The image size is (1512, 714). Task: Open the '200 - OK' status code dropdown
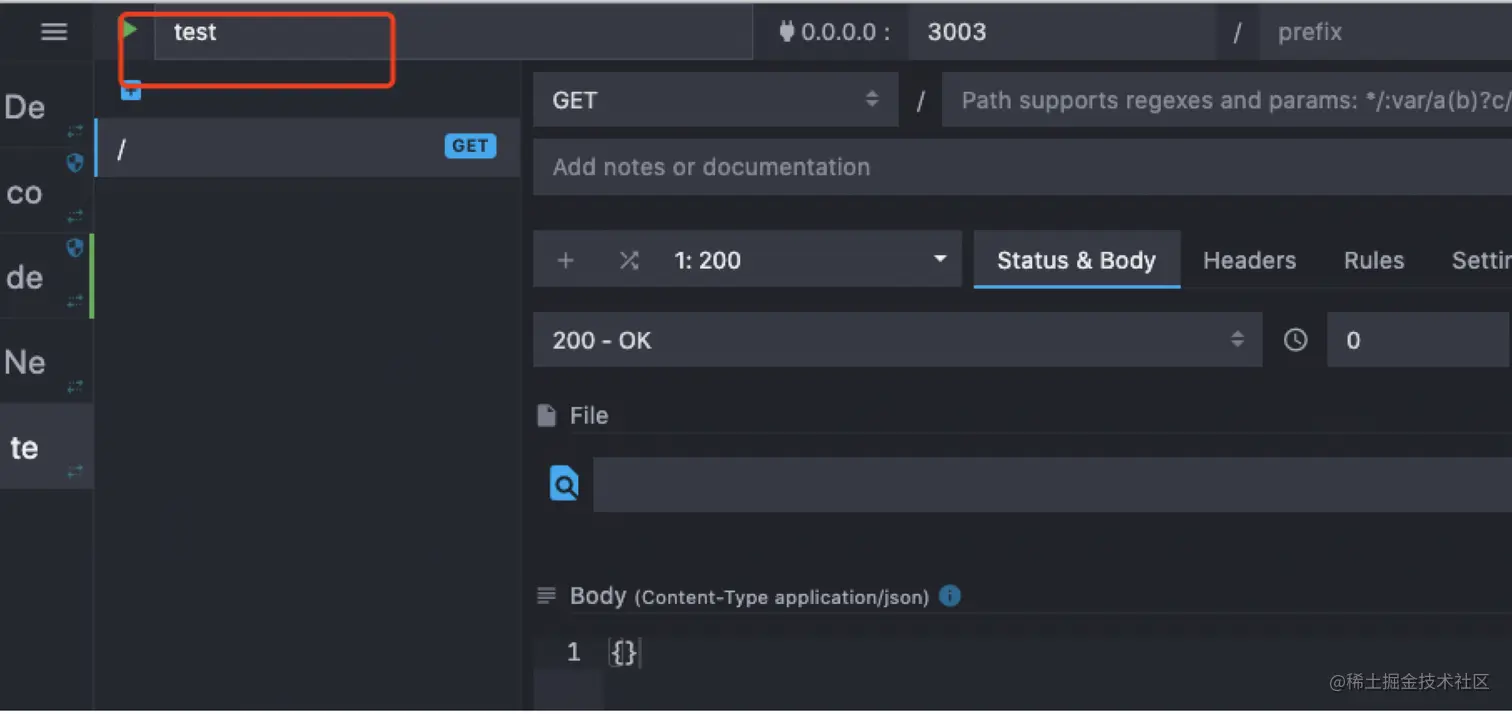pyautogui.click(x=898, y=340)
